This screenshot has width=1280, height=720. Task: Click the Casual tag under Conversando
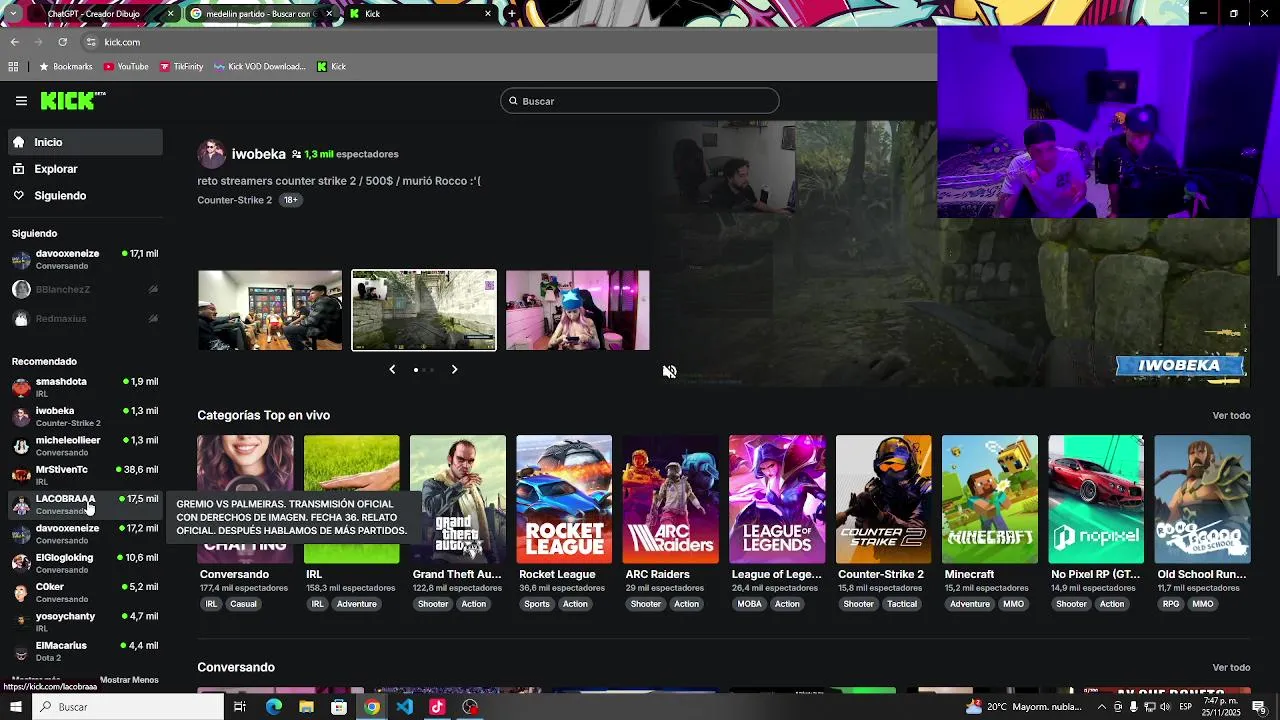coord(243,604)
